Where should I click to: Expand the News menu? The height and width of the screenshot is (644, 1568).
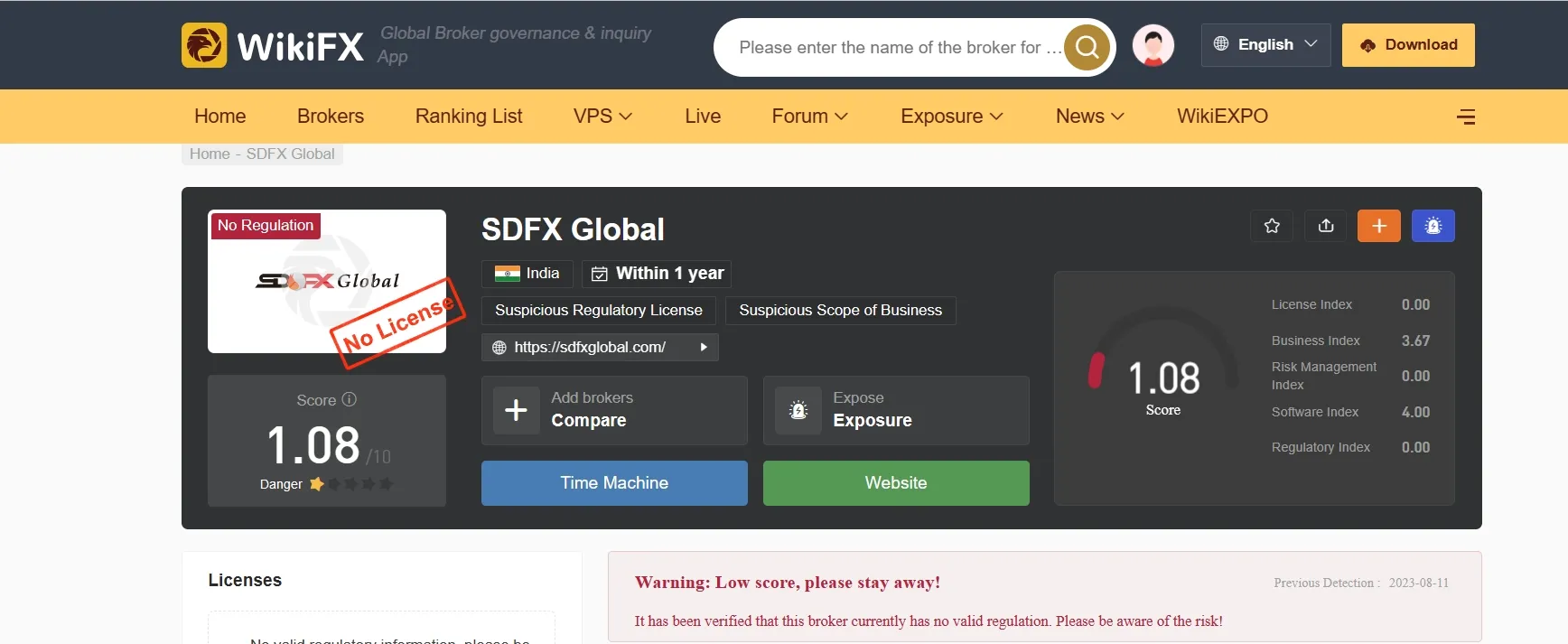click(1090, 117)
